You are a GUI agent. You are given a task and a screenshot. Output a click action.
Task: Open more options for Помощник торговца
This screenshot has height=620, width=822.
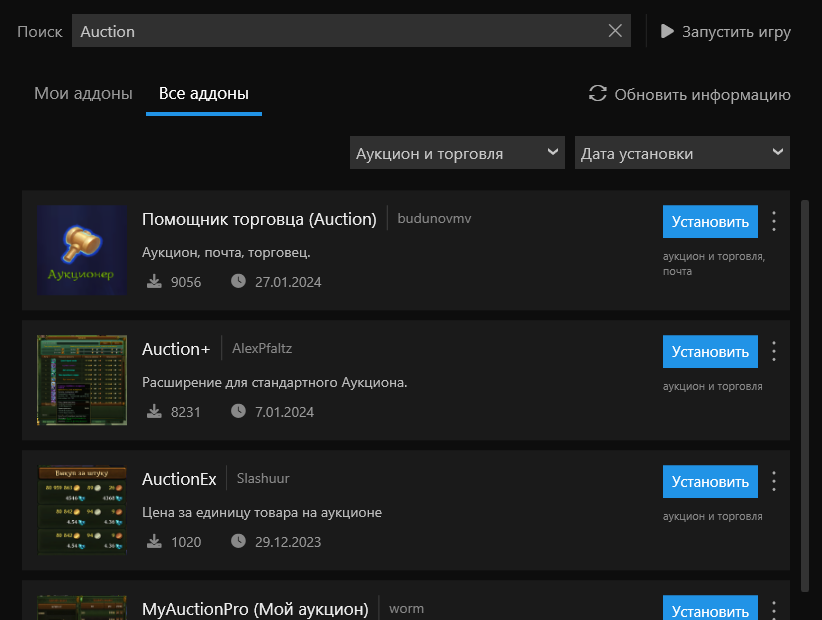point(774,221)
